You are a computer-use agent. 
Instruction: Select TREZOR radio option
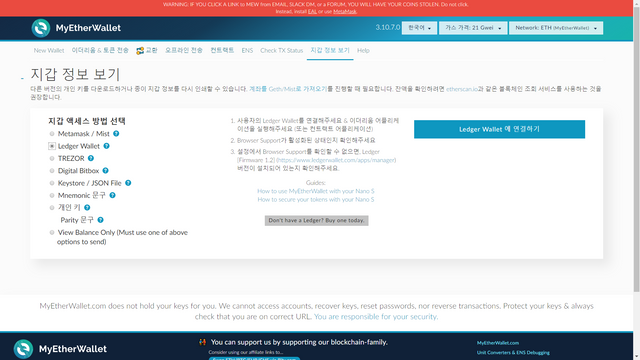[x=52, y=158]
